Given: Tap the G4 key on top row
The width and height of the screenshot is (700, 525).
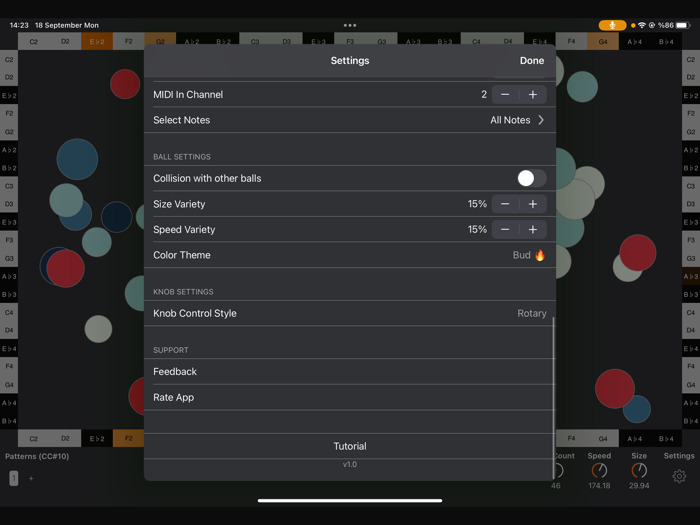Looking at the screenshot, I should (603, 42).
